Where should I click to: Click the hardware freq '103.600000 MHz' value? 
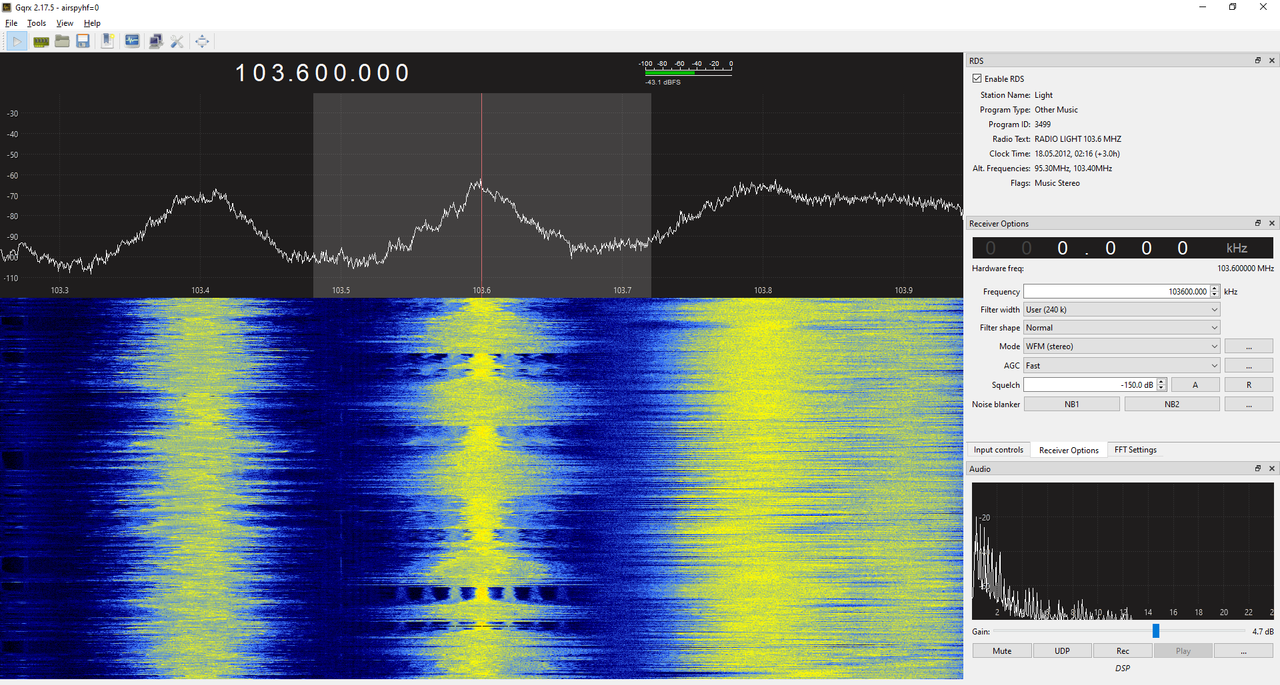coord(1245,268)
